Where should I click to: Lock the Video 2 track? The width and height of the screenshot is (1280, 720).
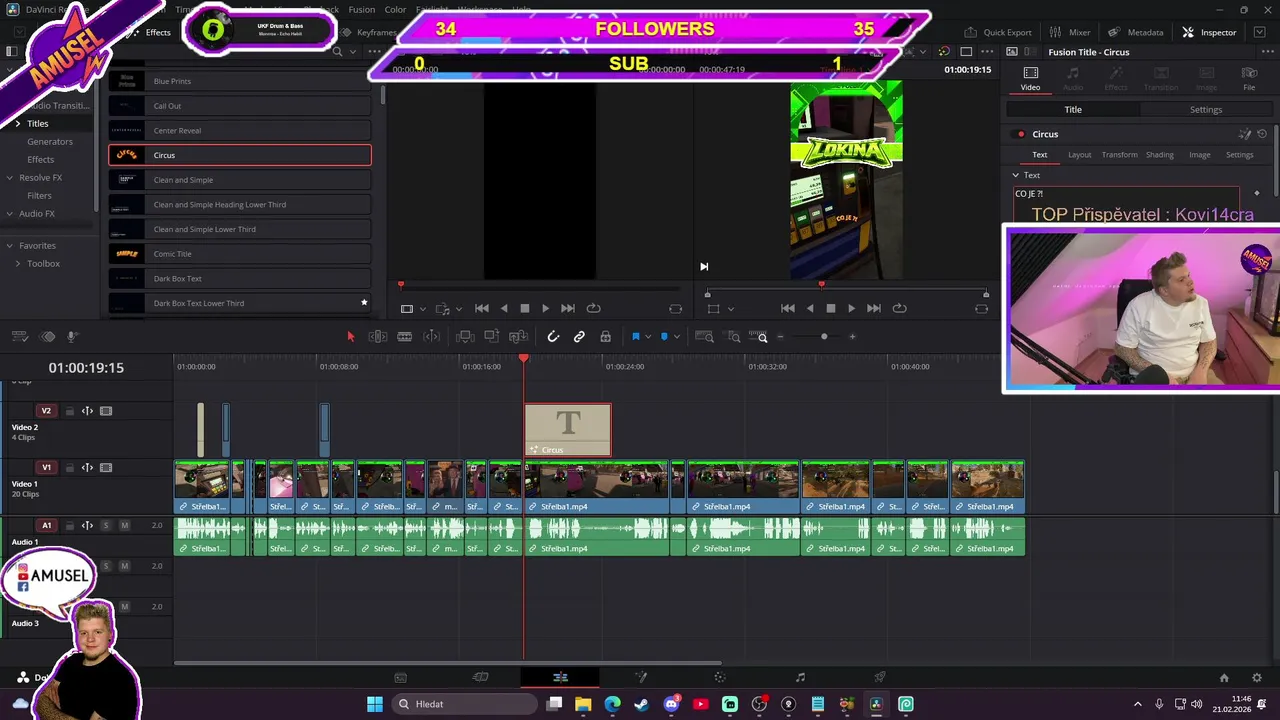click(x=69, y=411)
